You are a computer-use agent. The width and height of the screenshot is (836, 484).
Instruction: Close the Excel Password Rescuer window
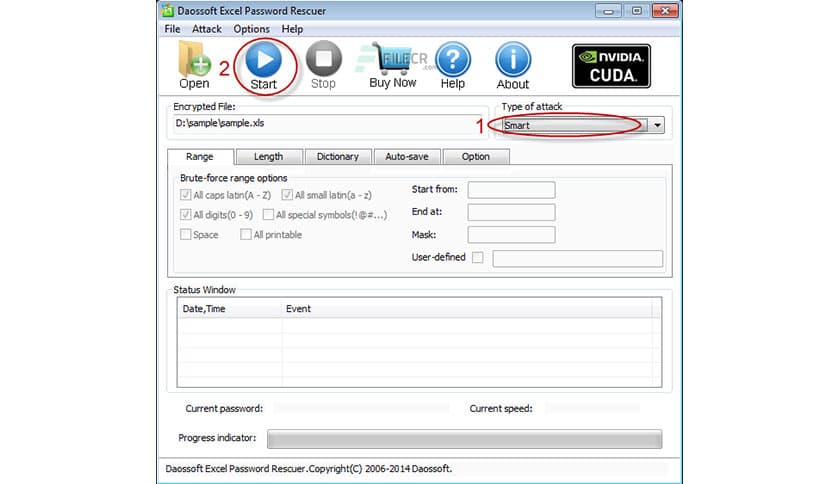[x=665, y=11]
